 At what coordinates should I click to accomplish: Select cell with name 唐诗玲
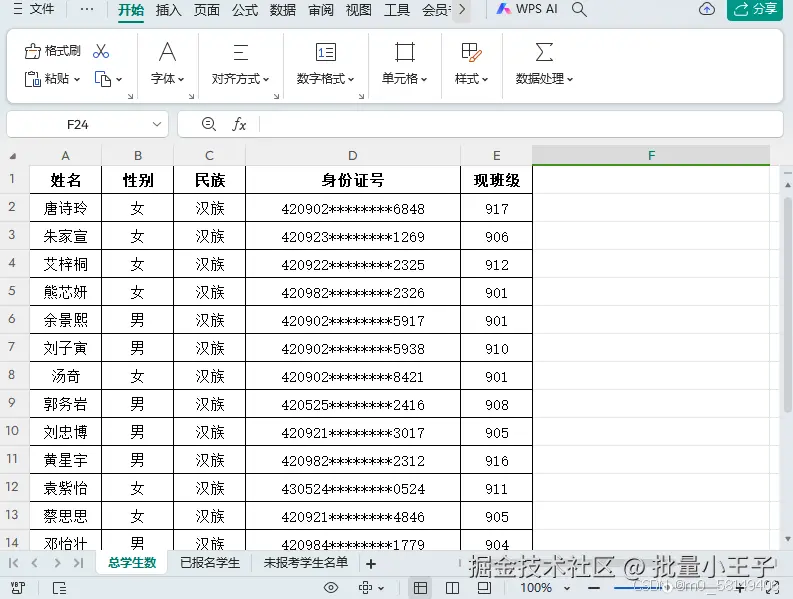point(65,208)
